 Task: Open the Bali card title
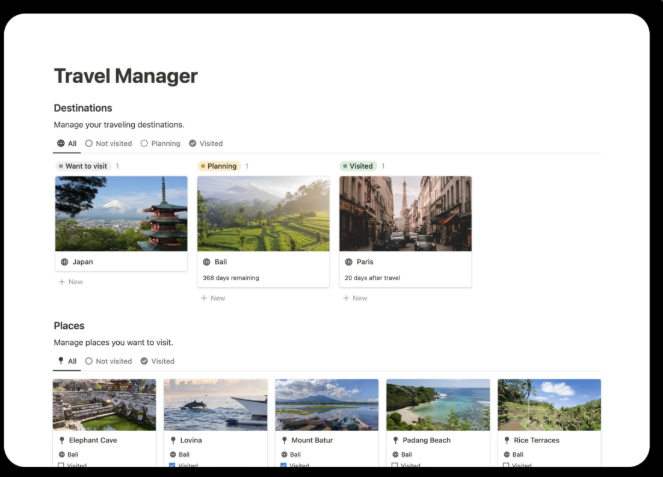(221, 262)
